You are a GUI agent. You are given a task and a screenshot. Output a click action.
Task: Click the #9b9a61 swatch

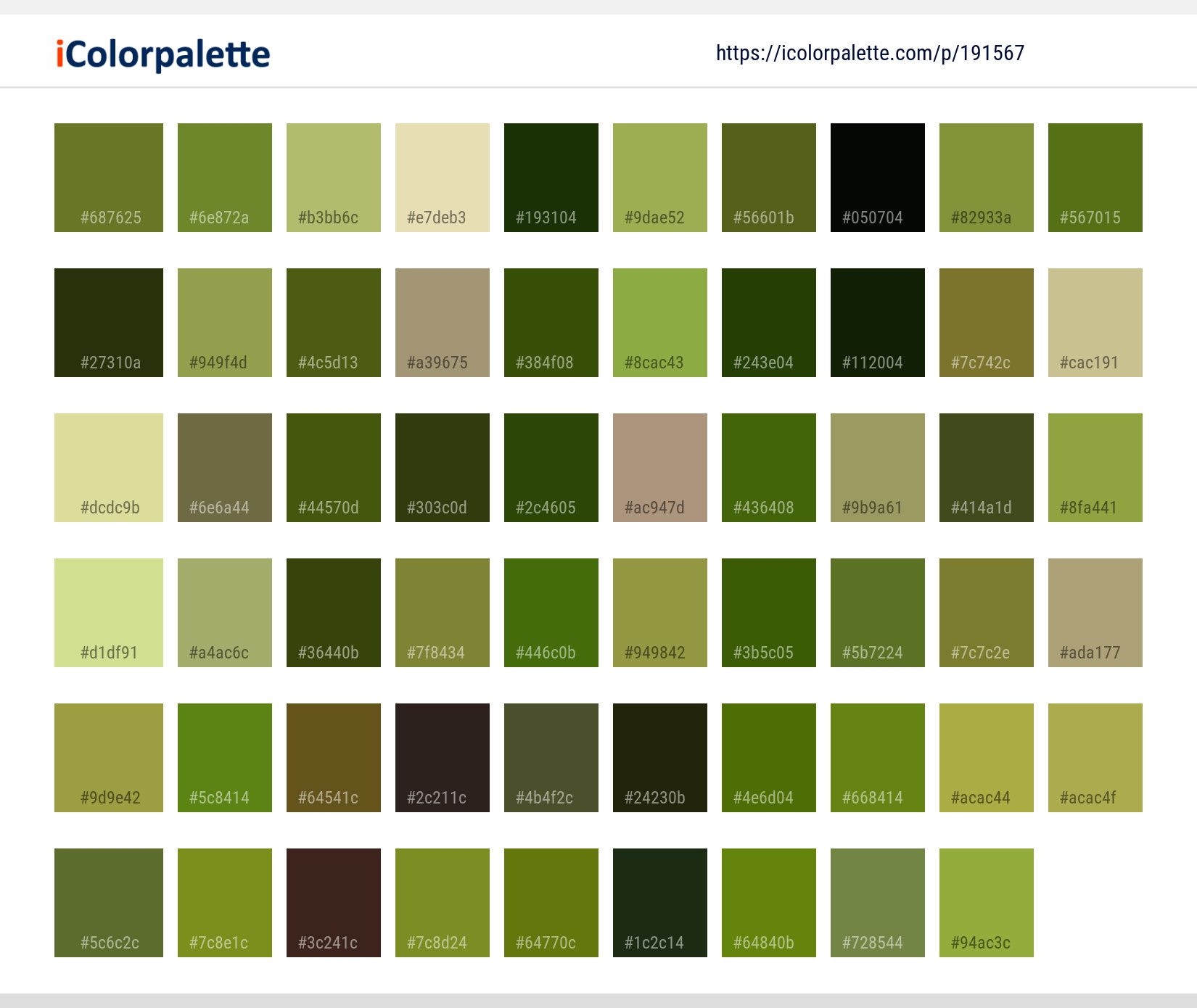[878, 468]
